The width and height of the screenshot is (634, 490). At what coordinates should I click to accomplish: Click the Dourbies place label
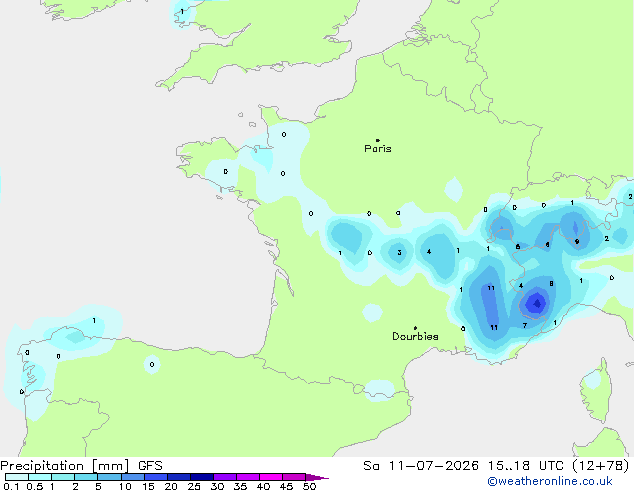(415, 336)
